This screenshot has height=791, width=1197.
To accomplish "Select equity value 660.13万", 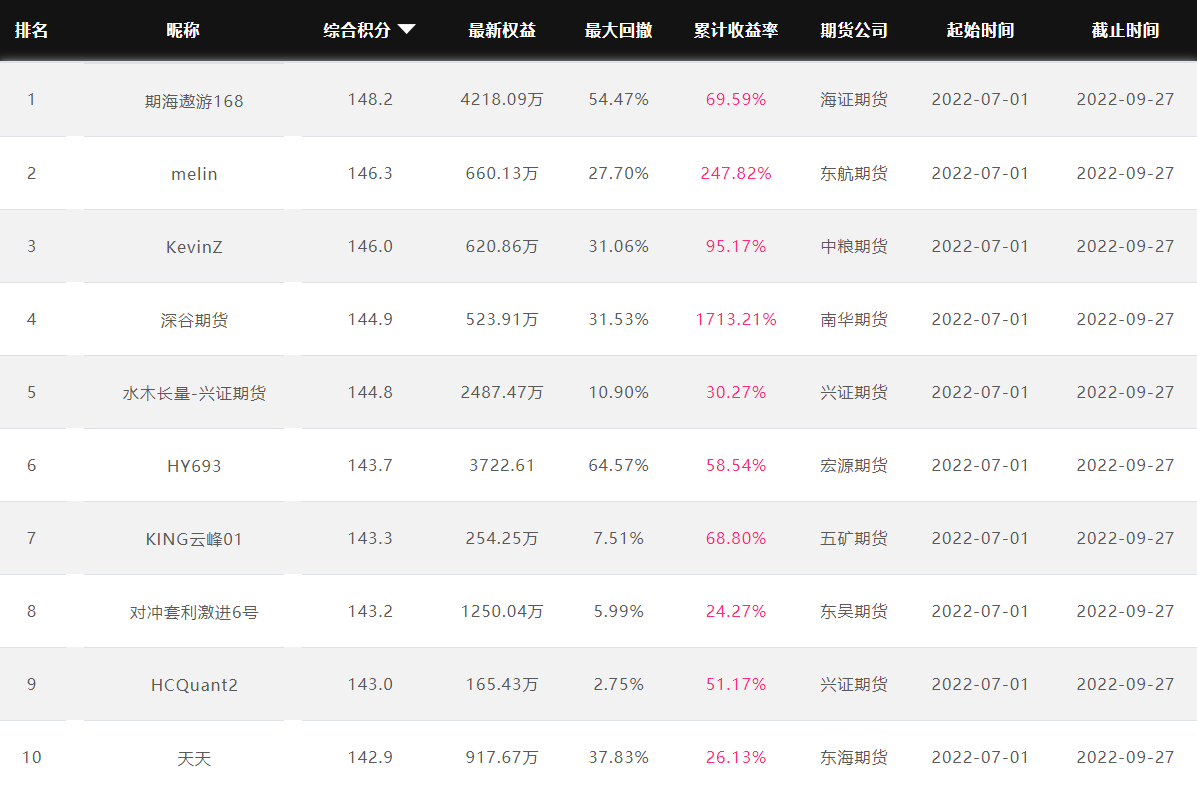I will [502, 173].
